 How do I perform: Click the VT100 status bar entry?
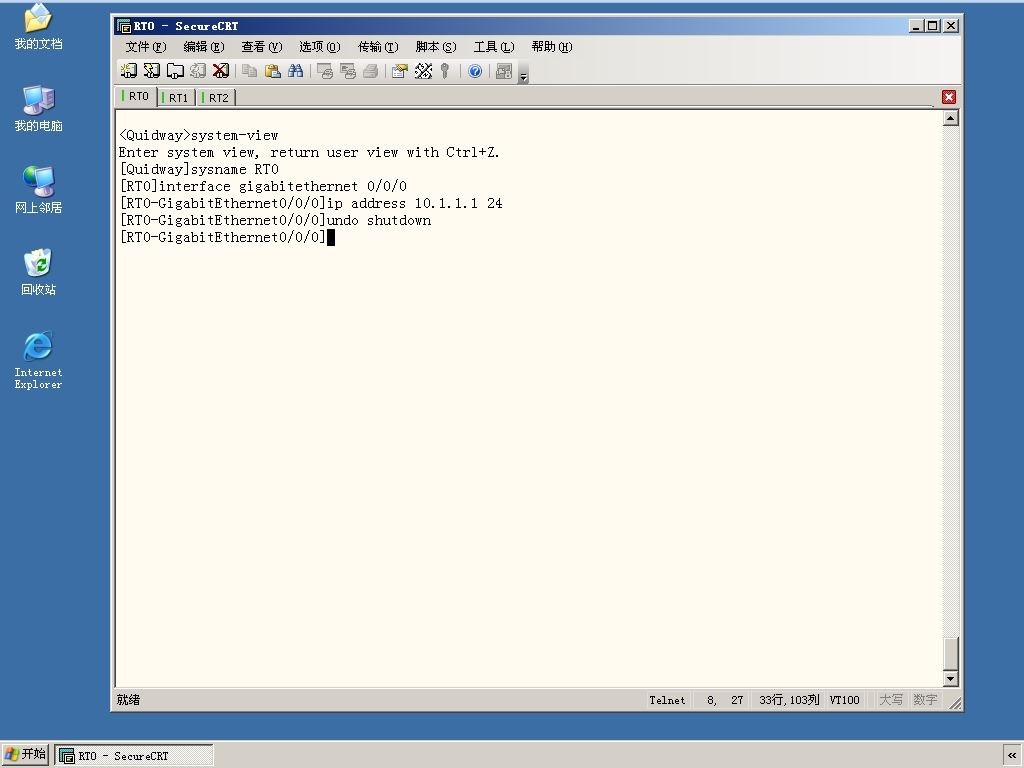(844, 700)
